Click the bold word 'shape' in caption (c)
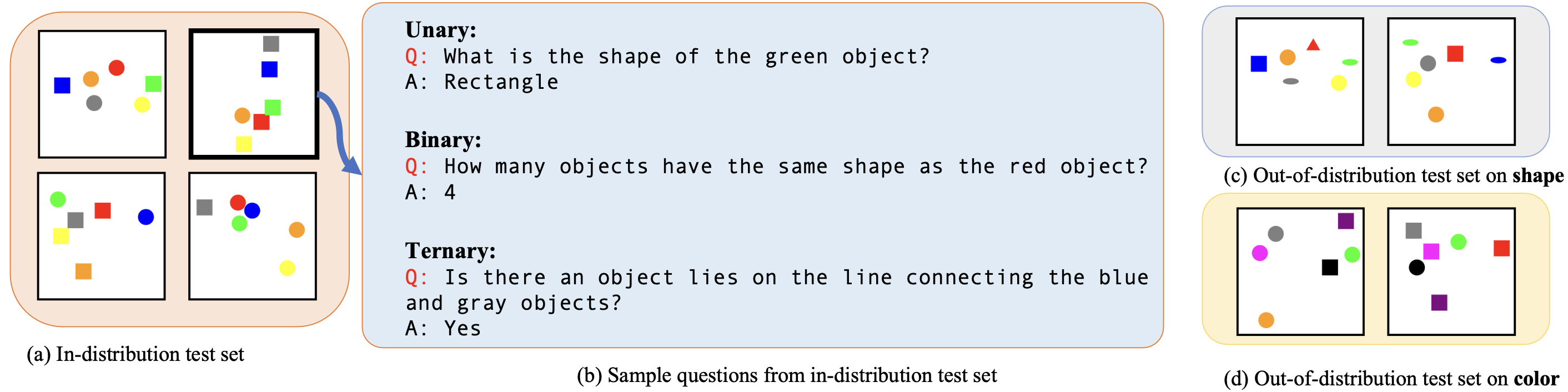This screenshot has height=392, width=1568. pos(1537,176)
